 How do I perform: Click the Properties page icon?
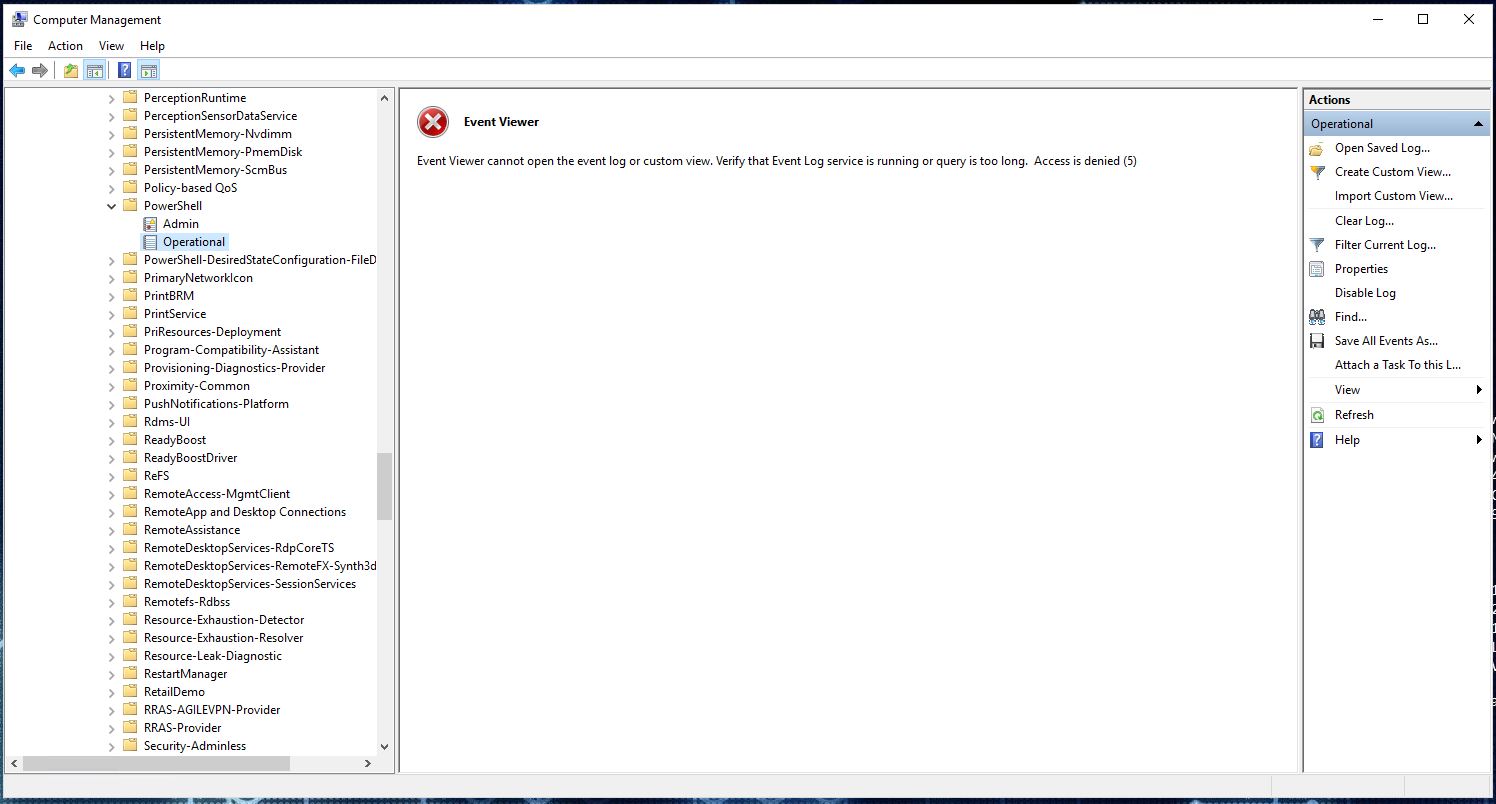click(1316, 269)
